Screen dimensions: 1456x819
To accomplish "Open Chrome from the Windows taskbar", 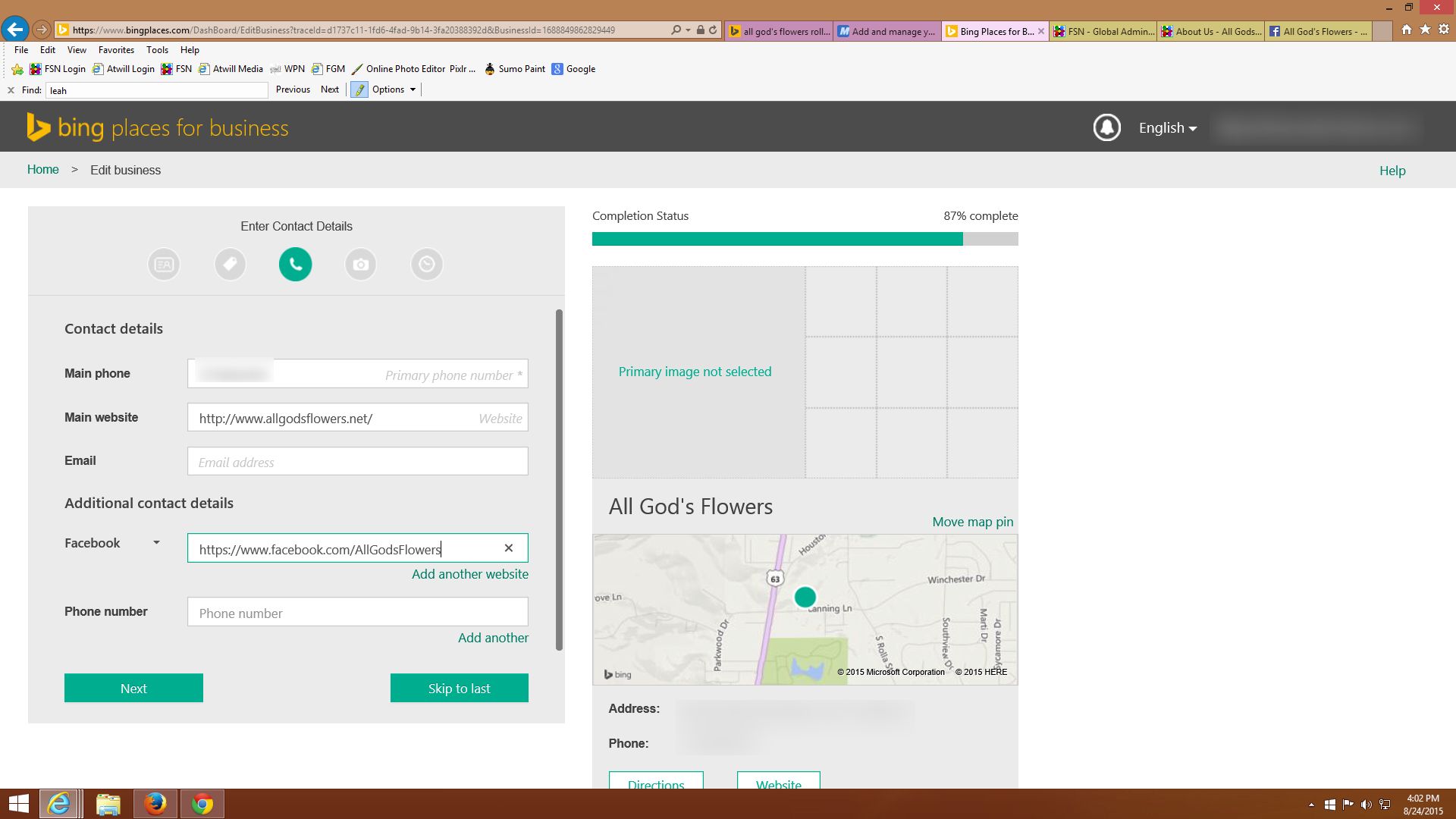I will tap(202, 804).
